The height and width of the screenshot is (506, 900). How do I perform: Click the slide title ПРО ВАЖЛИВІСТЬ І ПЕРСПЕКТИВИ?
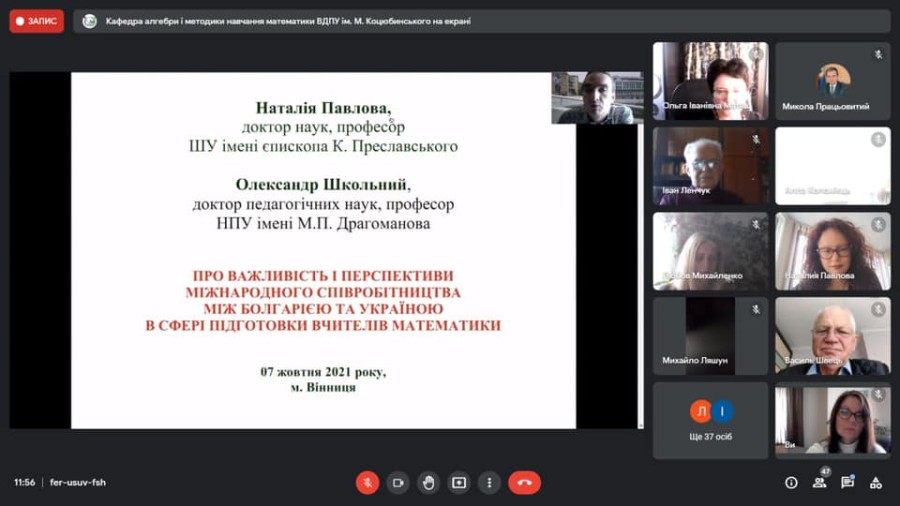323,275
